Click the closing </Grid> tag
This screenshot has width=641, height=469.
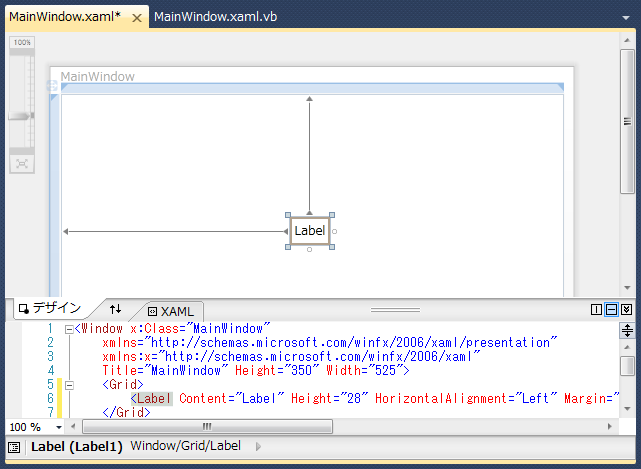pos(126,412)
